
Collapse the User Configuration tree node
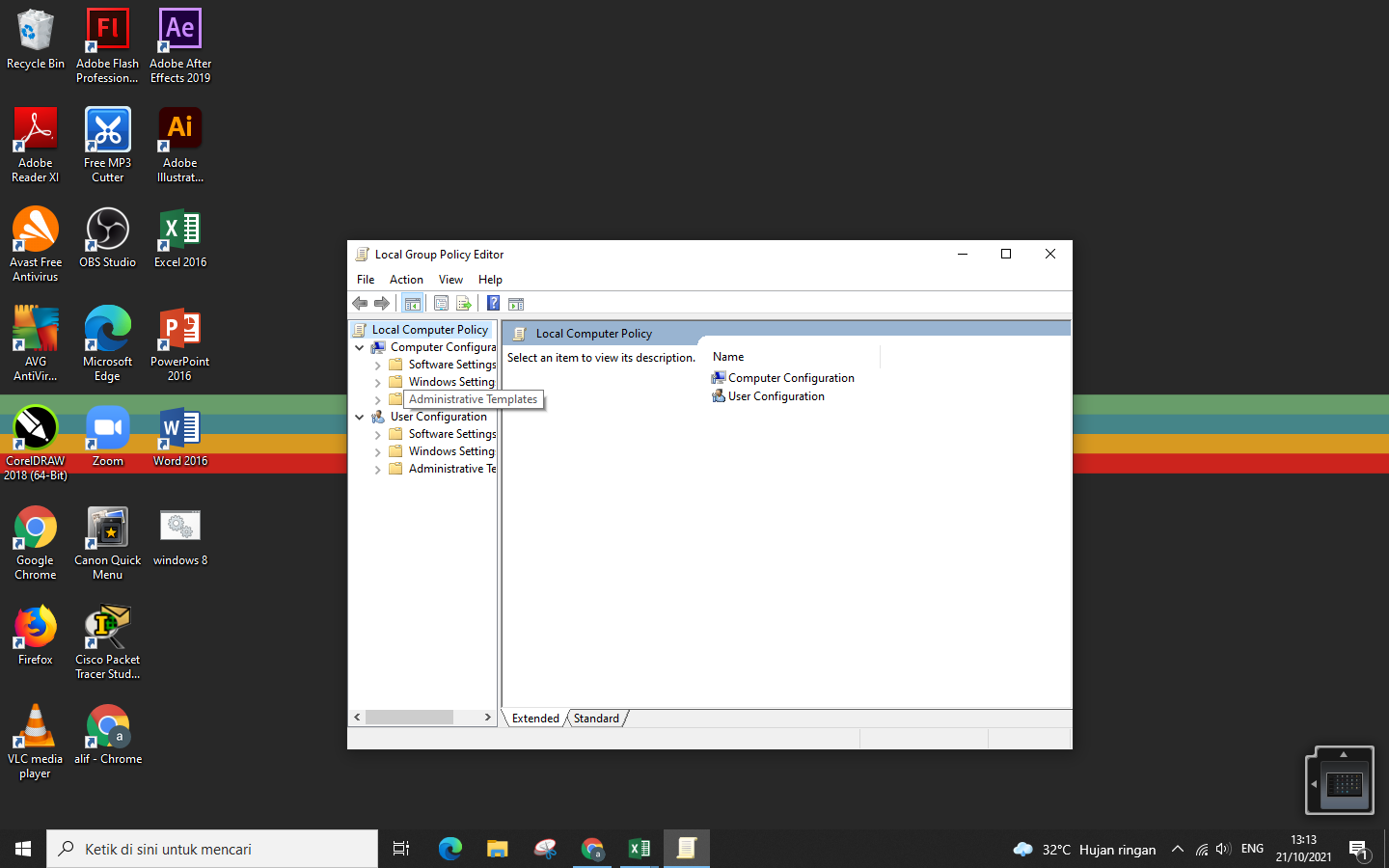tap(360, 417)
